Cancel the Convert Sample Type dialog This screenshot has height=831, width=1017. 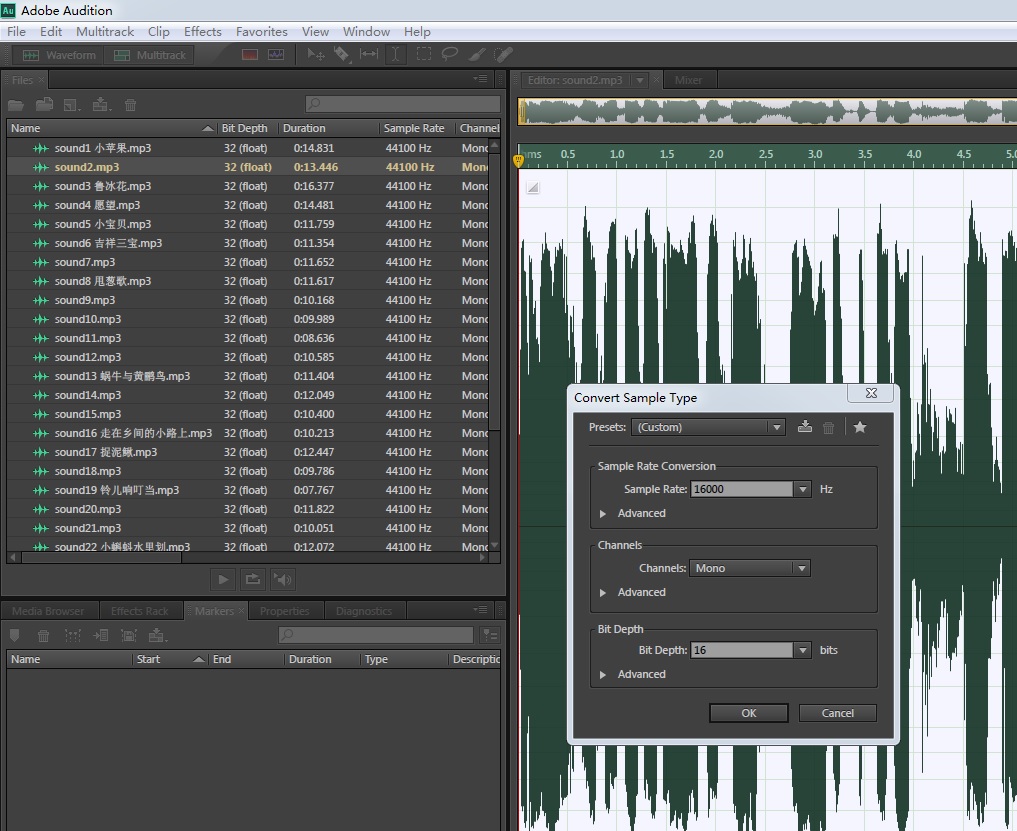click(x=837, y=713)
